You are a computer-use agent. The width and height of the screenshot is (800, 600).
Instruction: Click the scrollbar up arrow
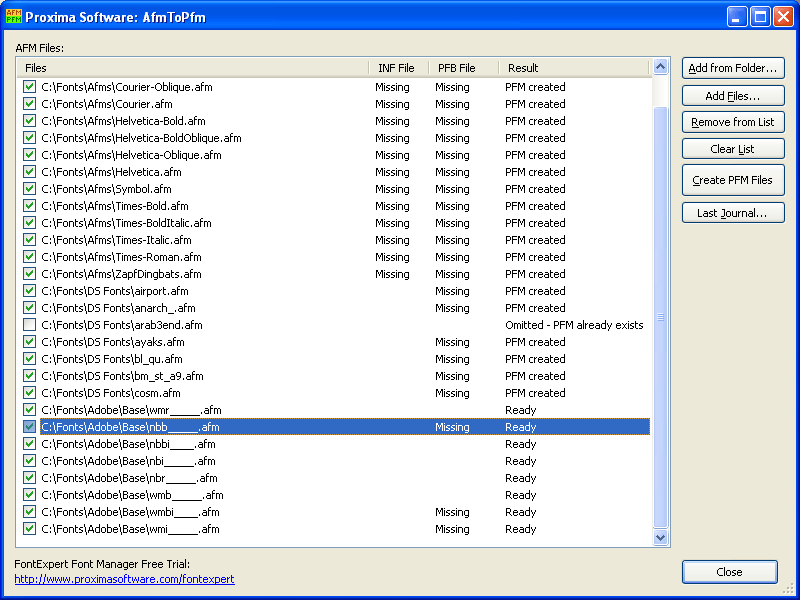tap(661, 67)
